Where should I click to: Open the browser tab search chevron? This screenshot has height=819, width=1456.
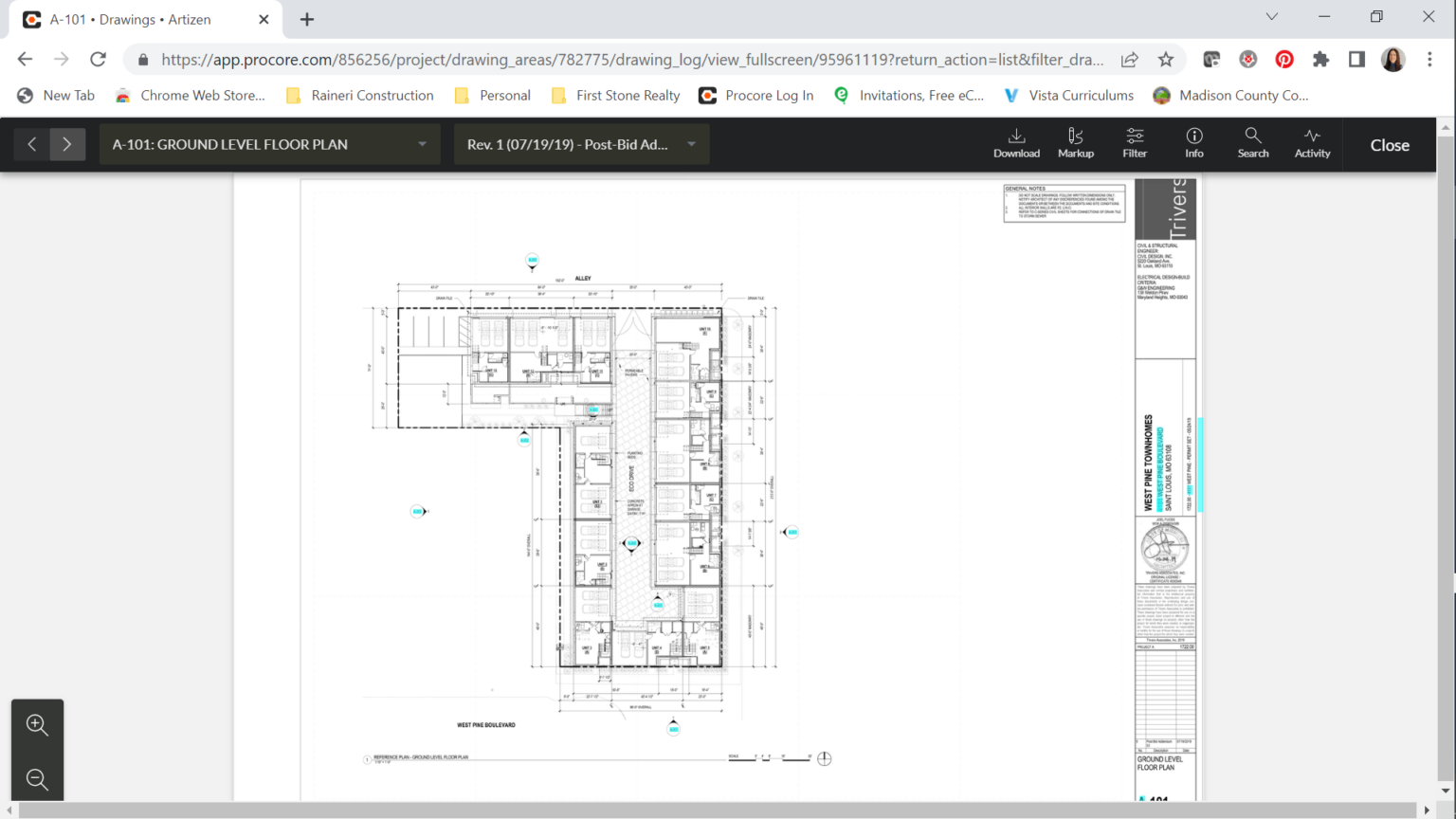point(1272,17)
